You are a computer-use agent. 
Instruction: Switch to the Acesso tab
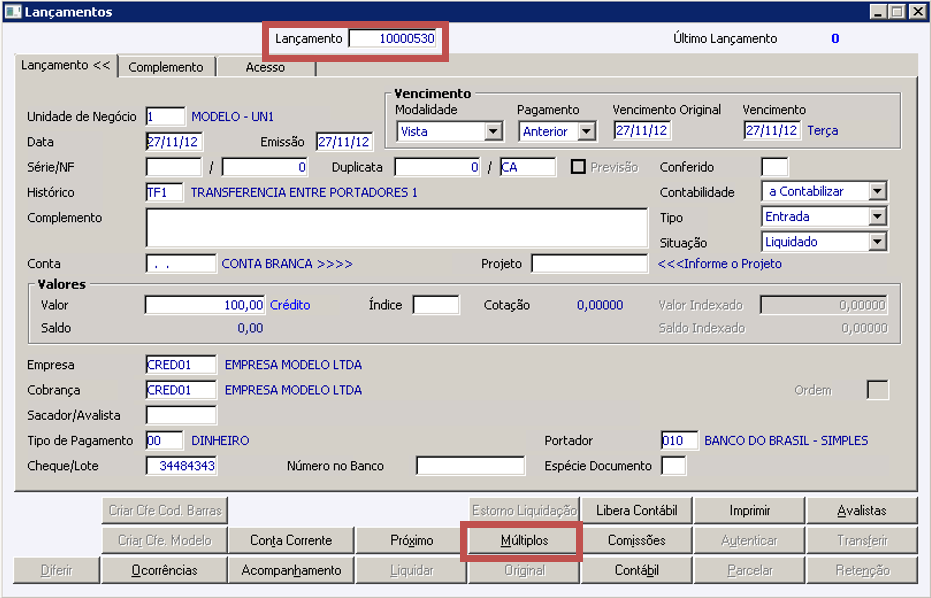[265, 67]
